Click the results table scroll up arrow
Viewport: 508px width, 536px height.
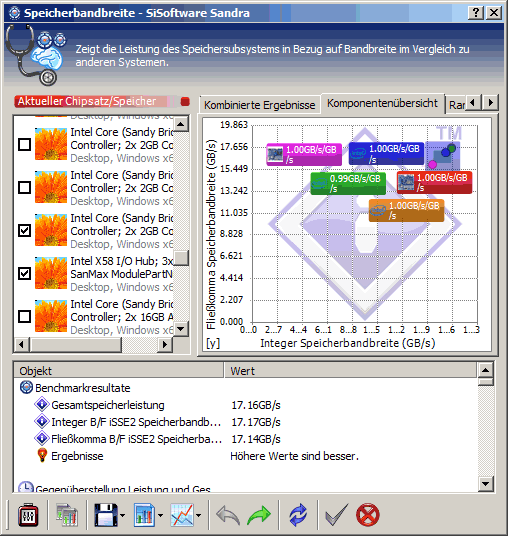click(x=486, y=370)
